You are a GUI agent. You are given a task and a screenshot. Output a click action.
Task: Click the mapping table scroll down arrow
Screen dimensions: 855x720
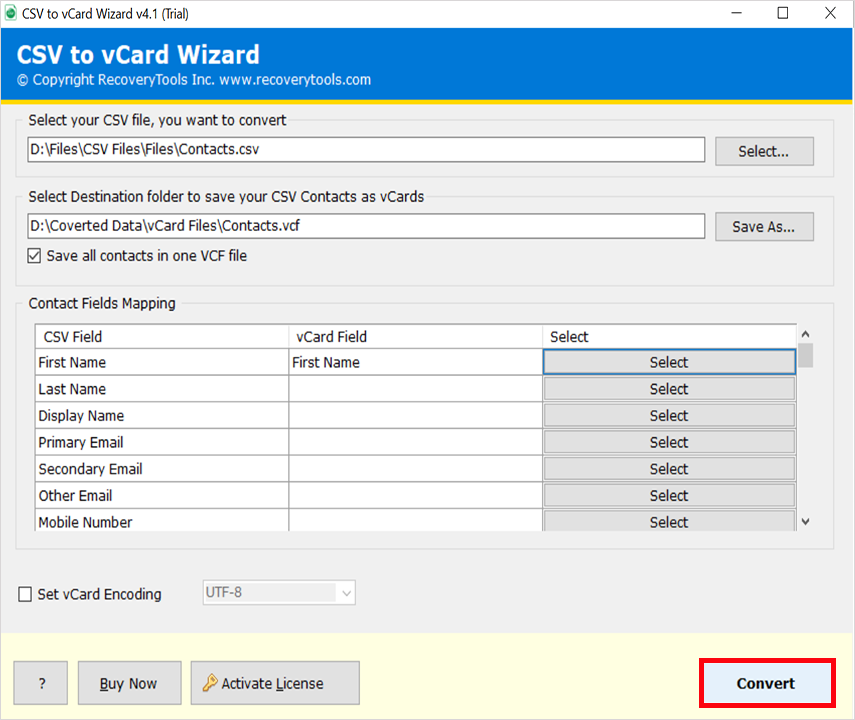click(x=805, y=522)
